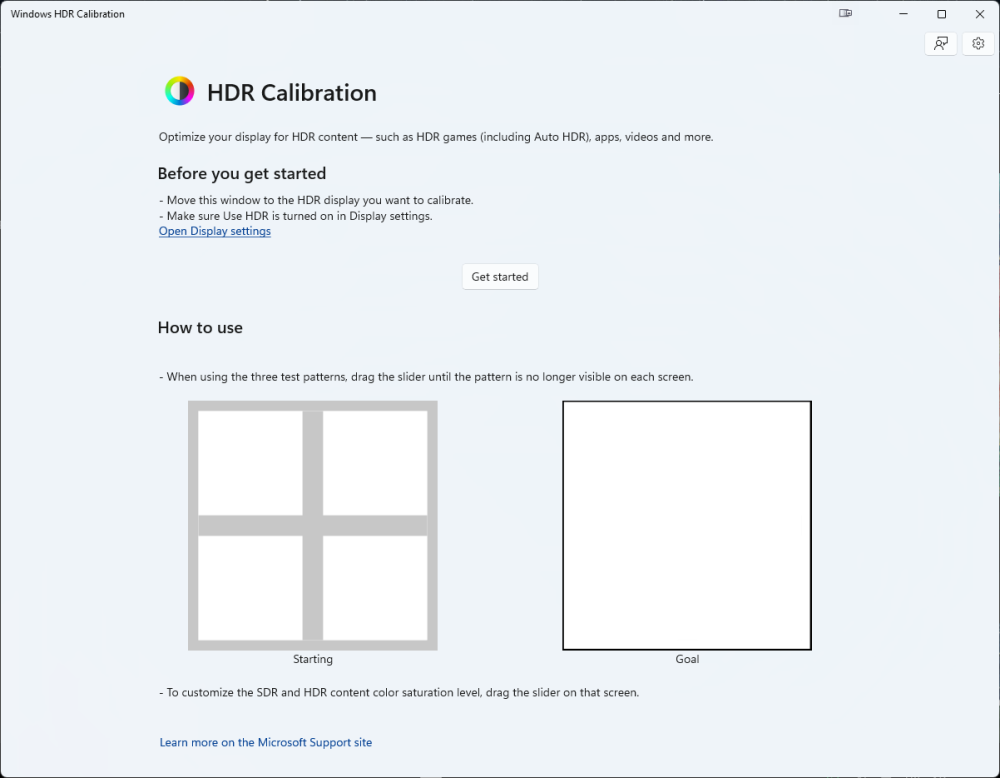This screenshot has height=778, width=1000.
Task: Minimize the HDR Calibration window
Action: coord(903,14)
